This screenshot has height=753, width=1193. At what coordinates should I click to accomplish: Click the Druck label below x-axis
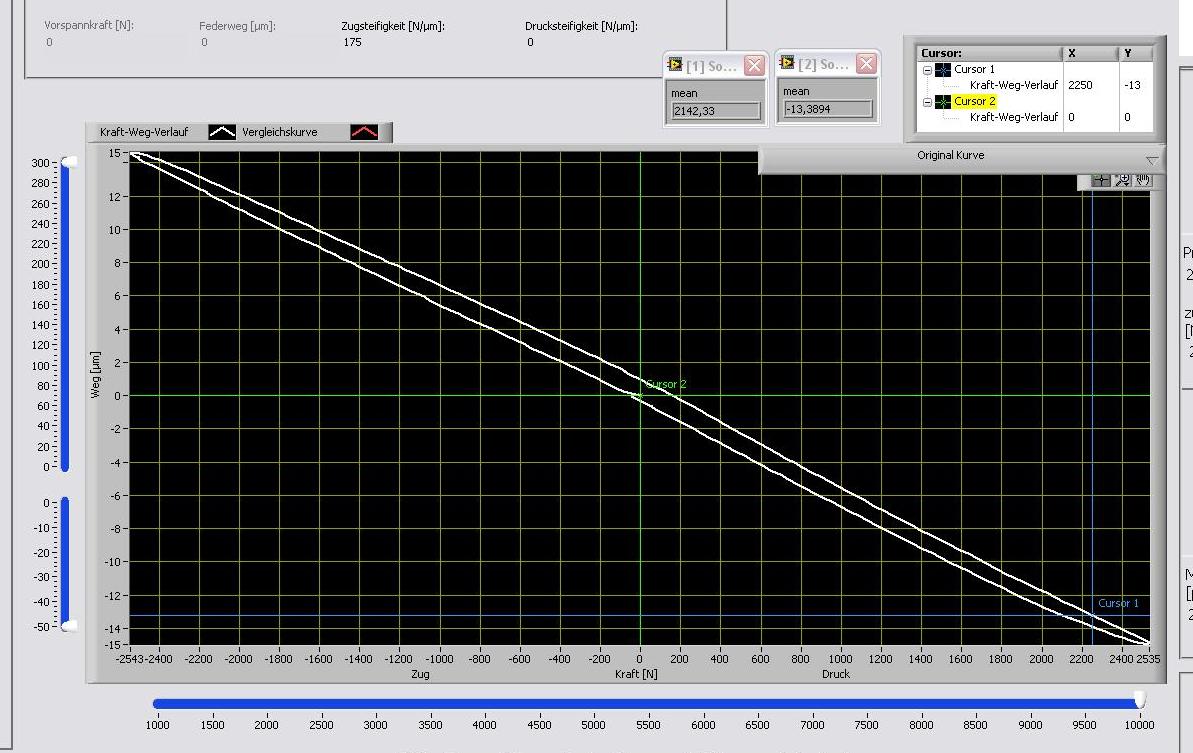tap(835, 674)
